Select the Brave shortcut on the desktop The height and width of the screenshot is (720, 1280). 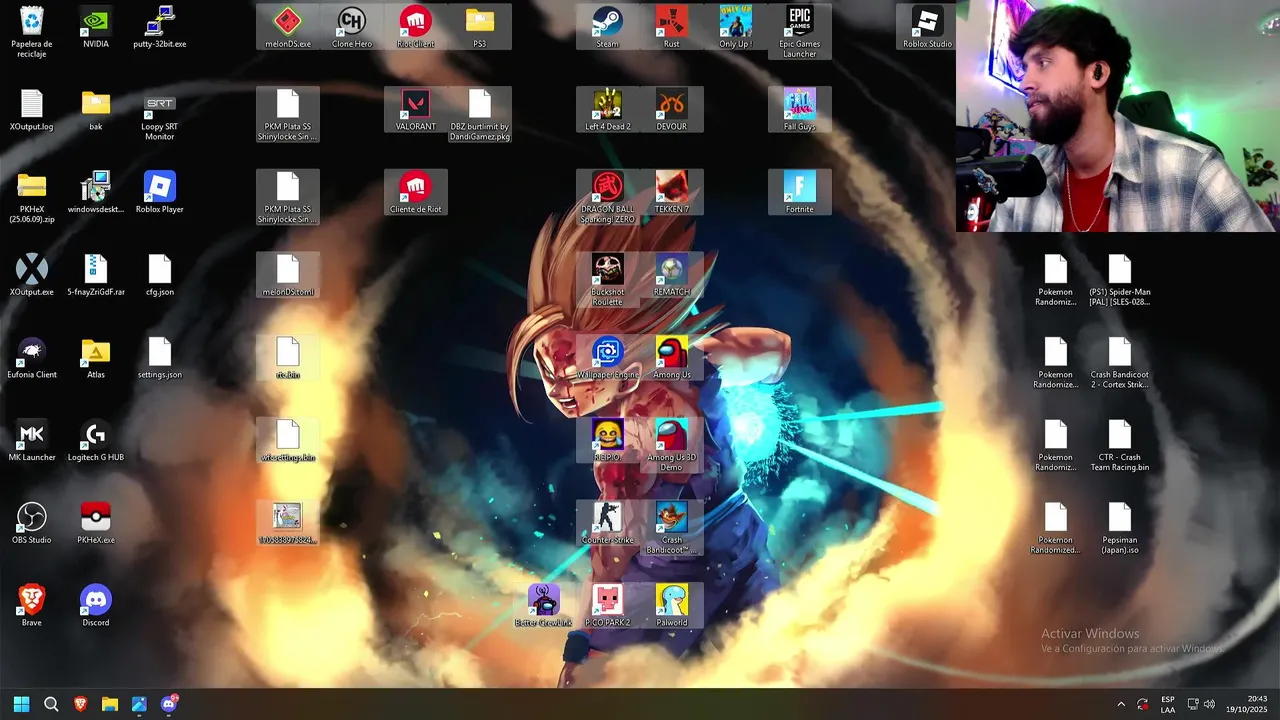(32, 606)
